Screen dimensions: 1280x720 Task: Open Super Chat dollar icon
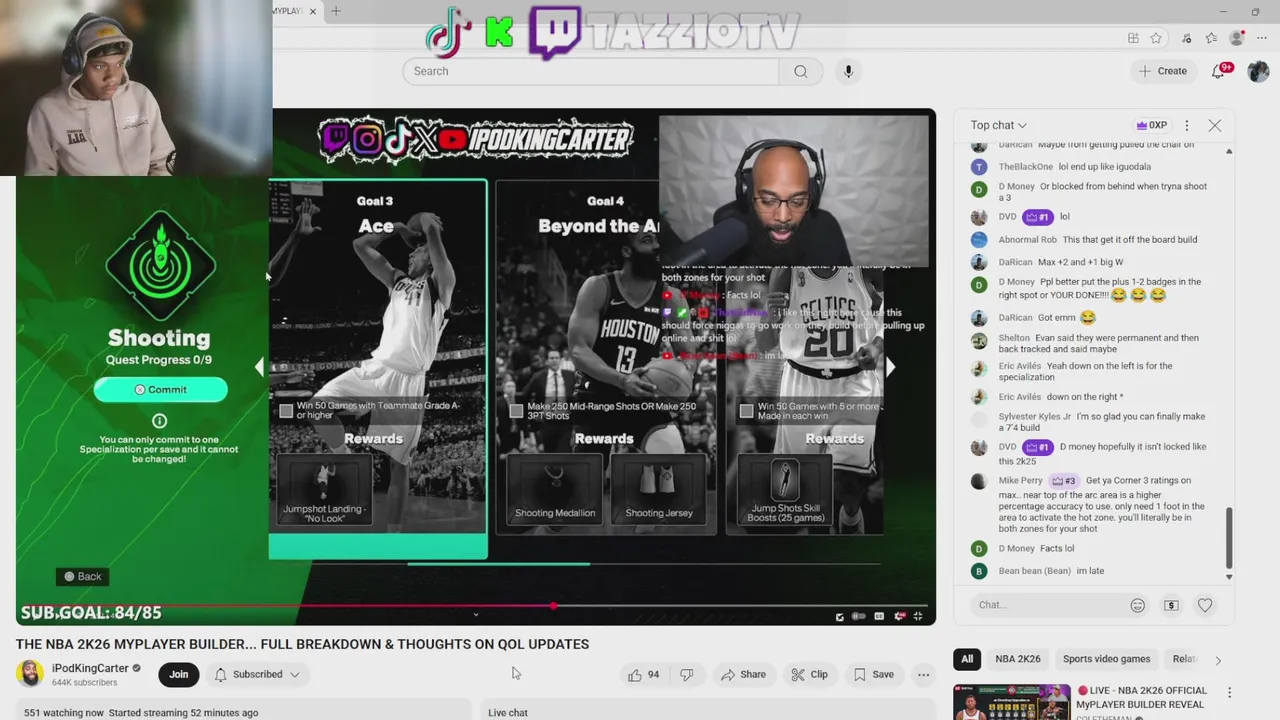coord(1171,605)
